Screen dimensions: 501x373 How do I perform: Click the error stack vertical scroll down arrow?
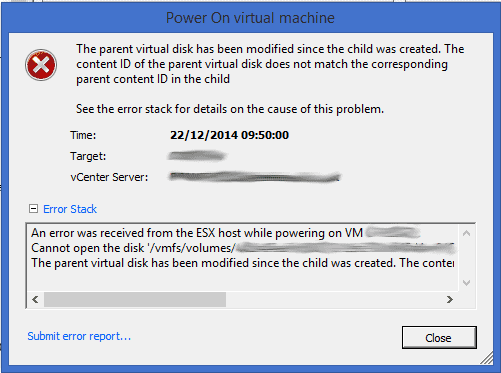tap(466, 283)
